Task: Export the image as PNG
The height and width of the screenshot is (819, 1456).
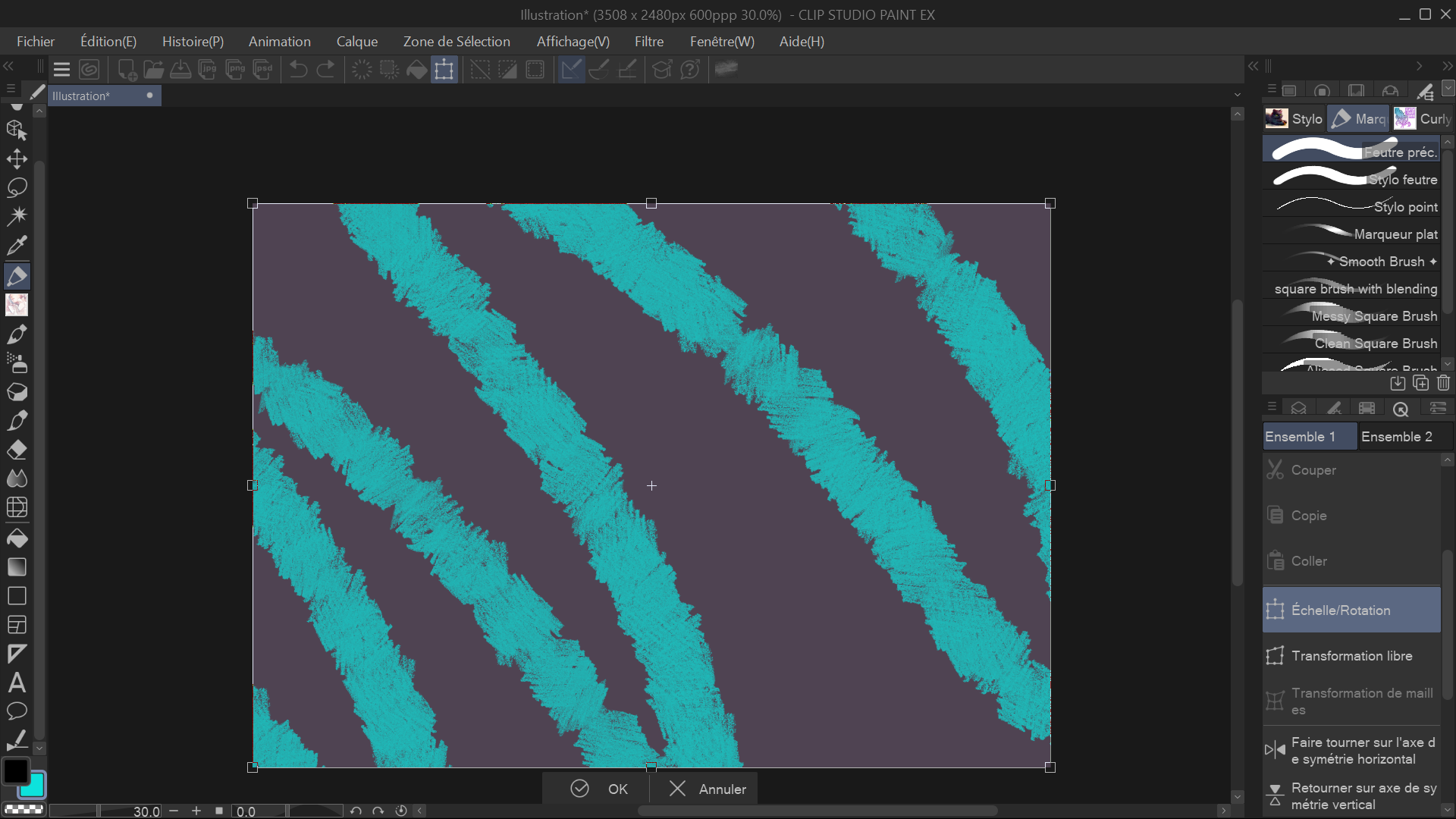Action: click(x=235, y=70)
